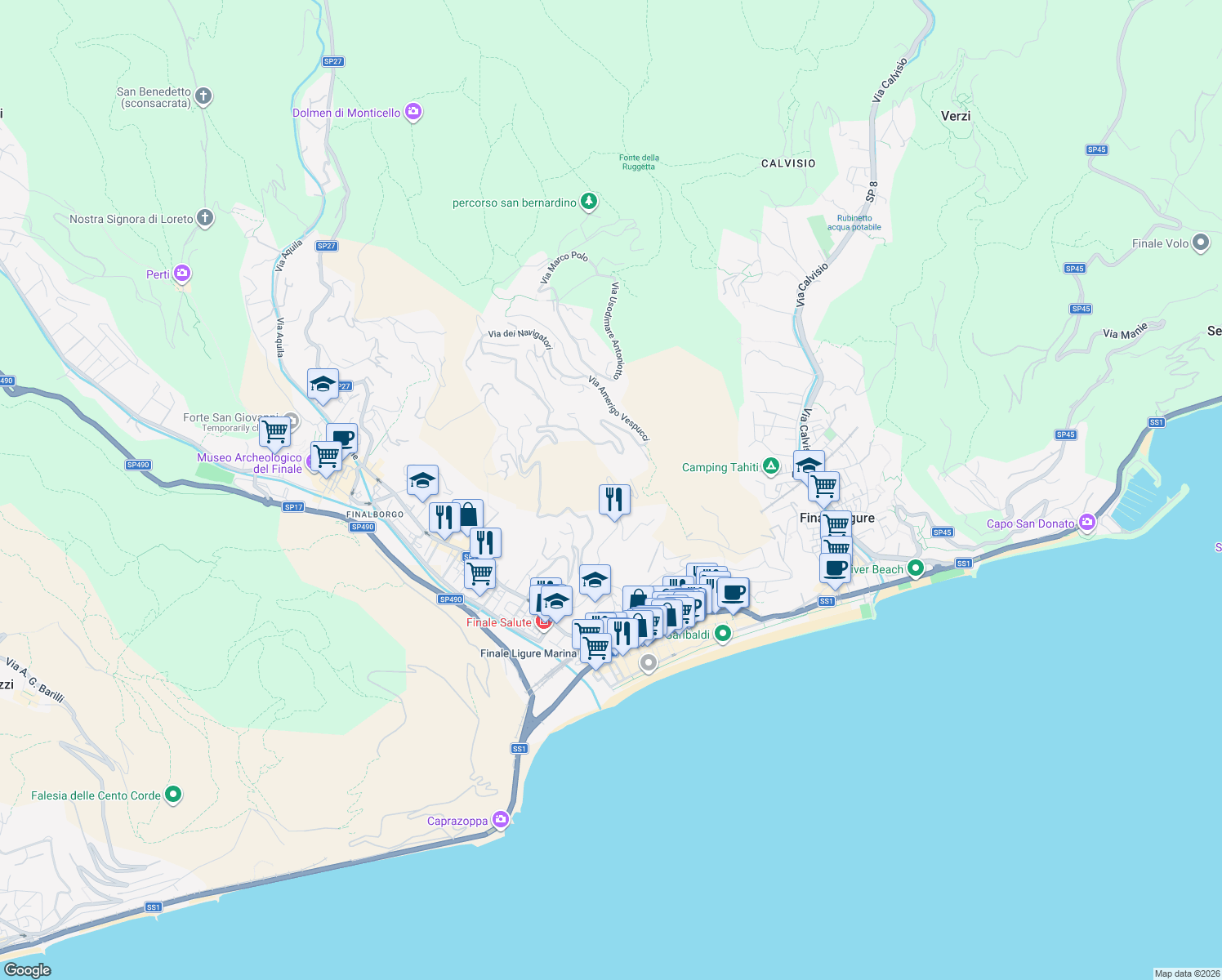Select the shopping bag icon in Finalborgo
The image size is (1222, 980).
469,515
